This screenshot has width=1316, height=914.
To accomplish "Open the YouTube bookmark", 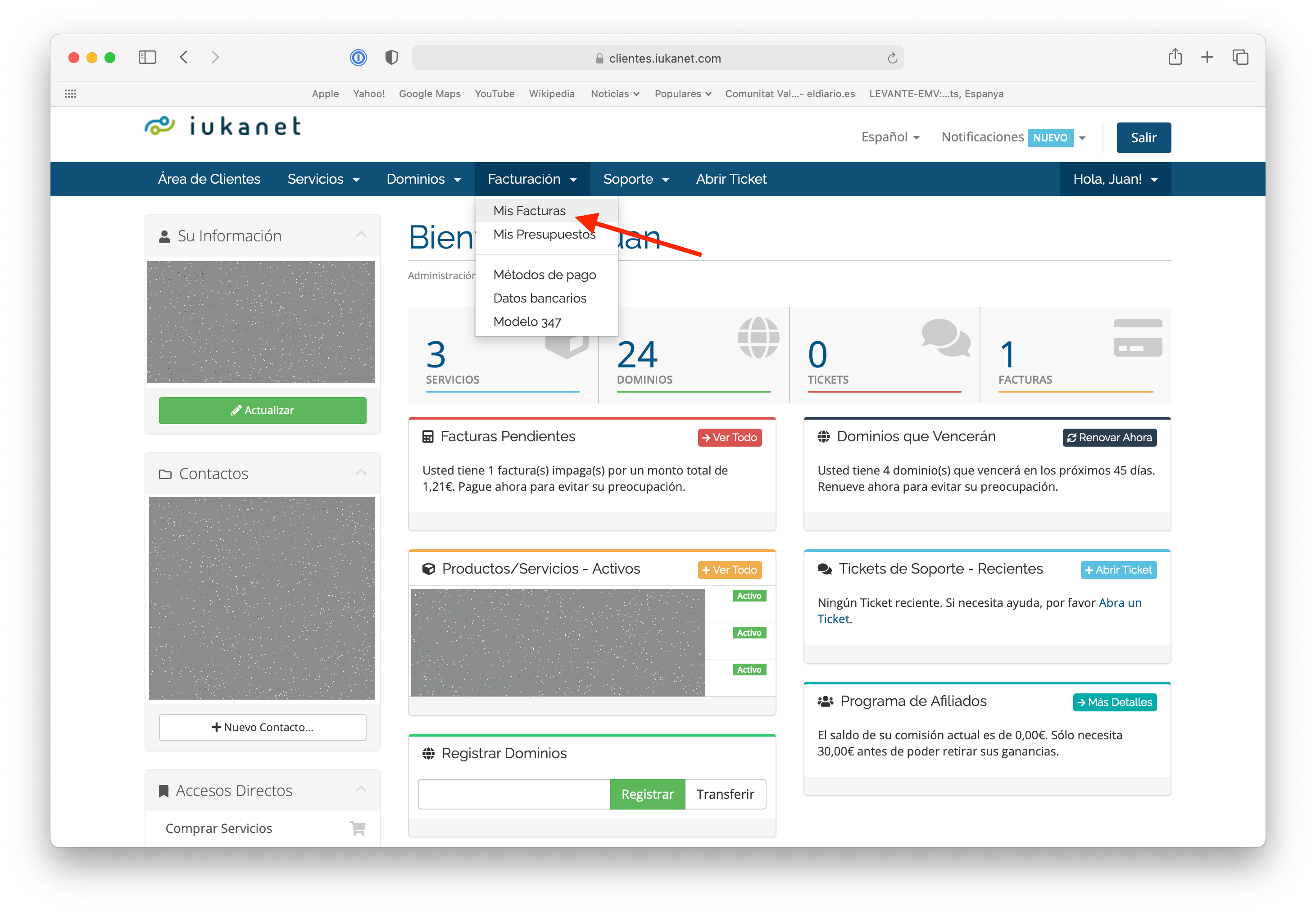I will pos(494,93).
